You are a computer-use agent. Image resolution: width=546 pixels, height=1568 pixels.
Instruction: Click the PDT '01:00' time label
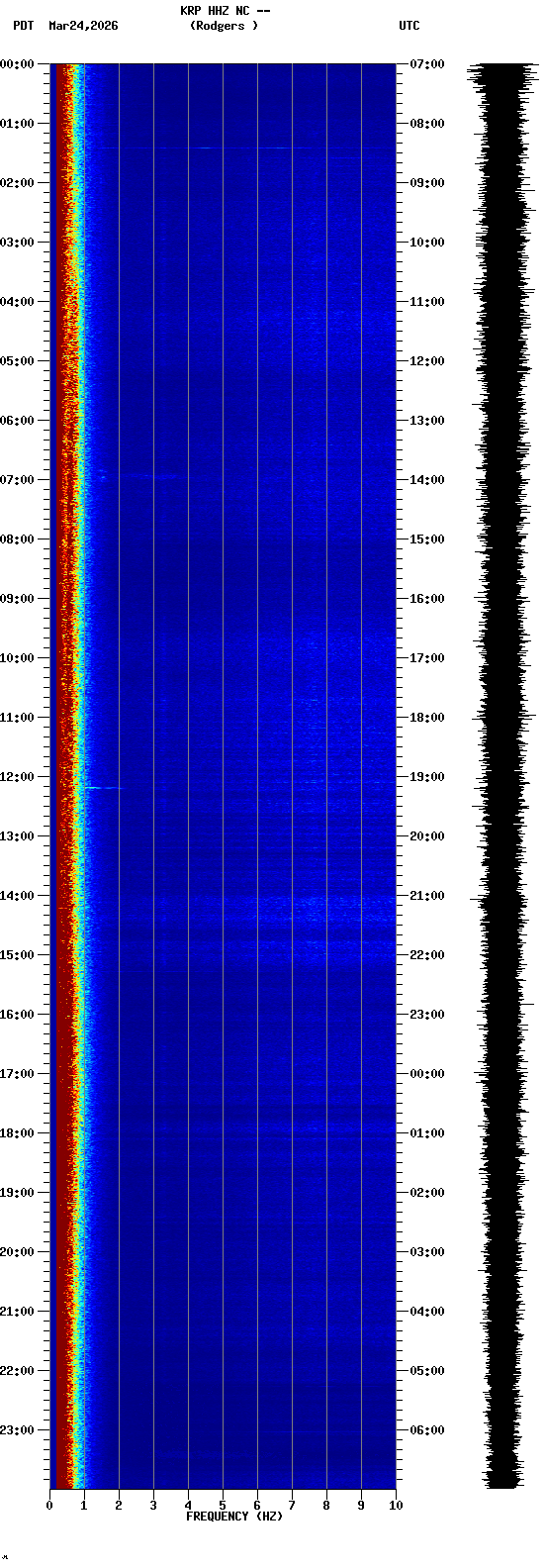18,124
